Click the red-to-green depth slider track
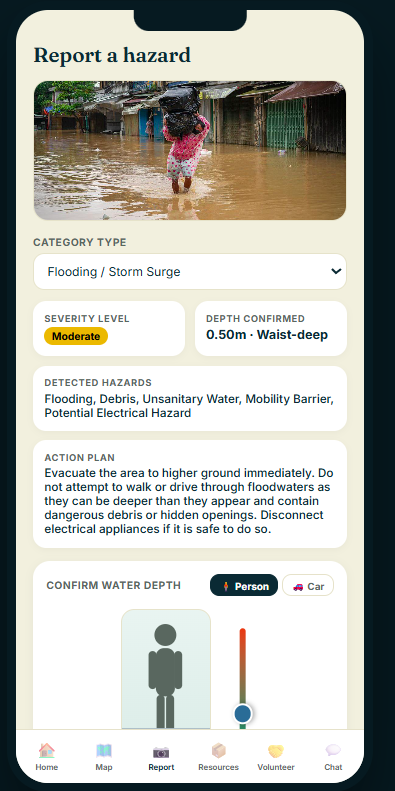This screenshot has height=791, width=395. pyautogui.click(x=243, y=678)
